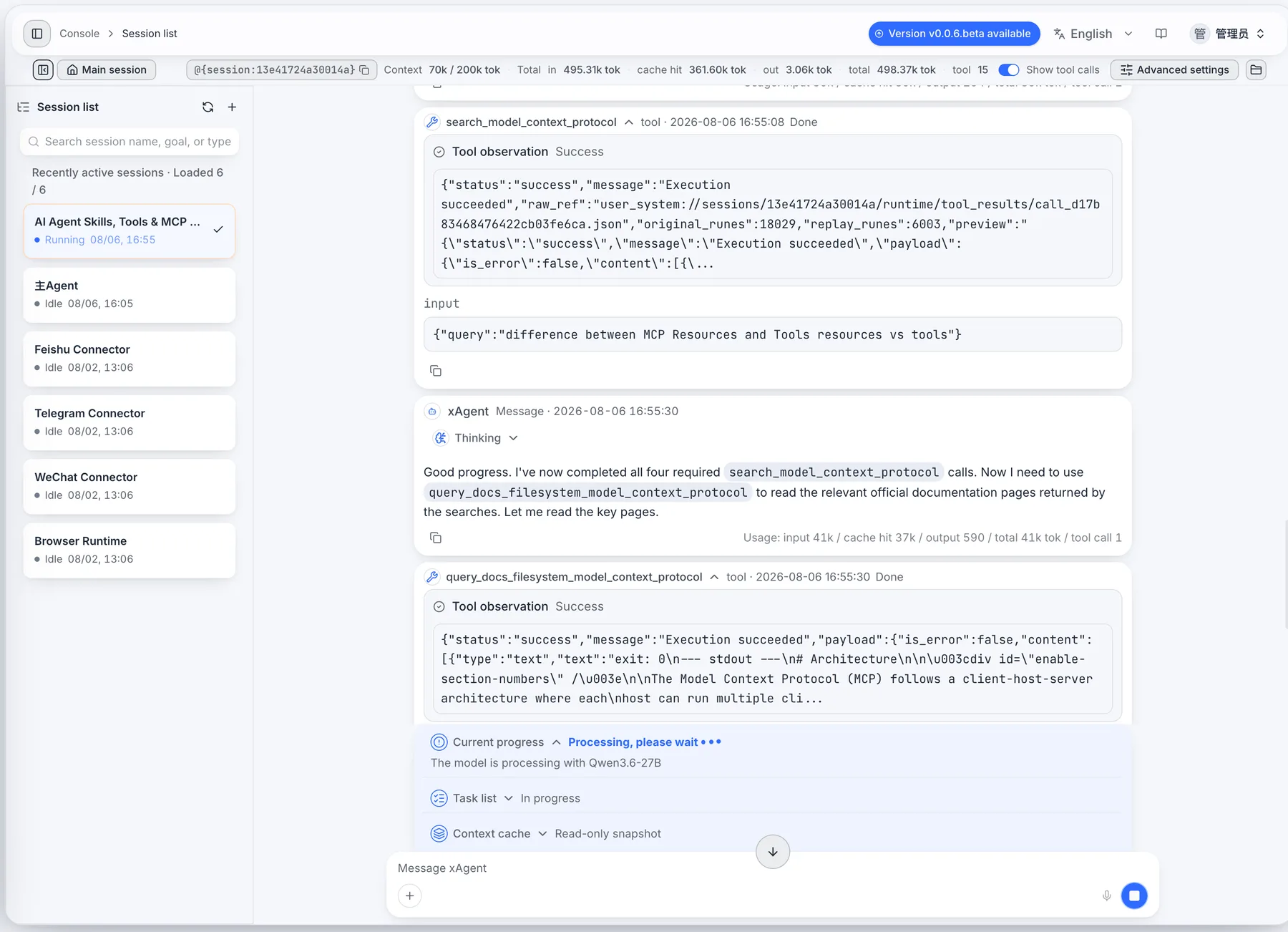Start voice input with microphone icon

pos(1107,895)
